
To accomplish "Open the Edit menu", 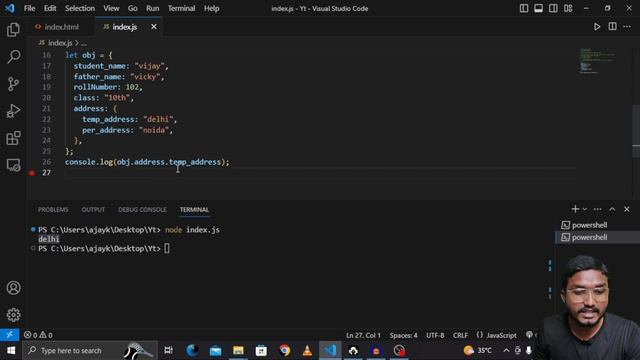I will click(50, 8).
